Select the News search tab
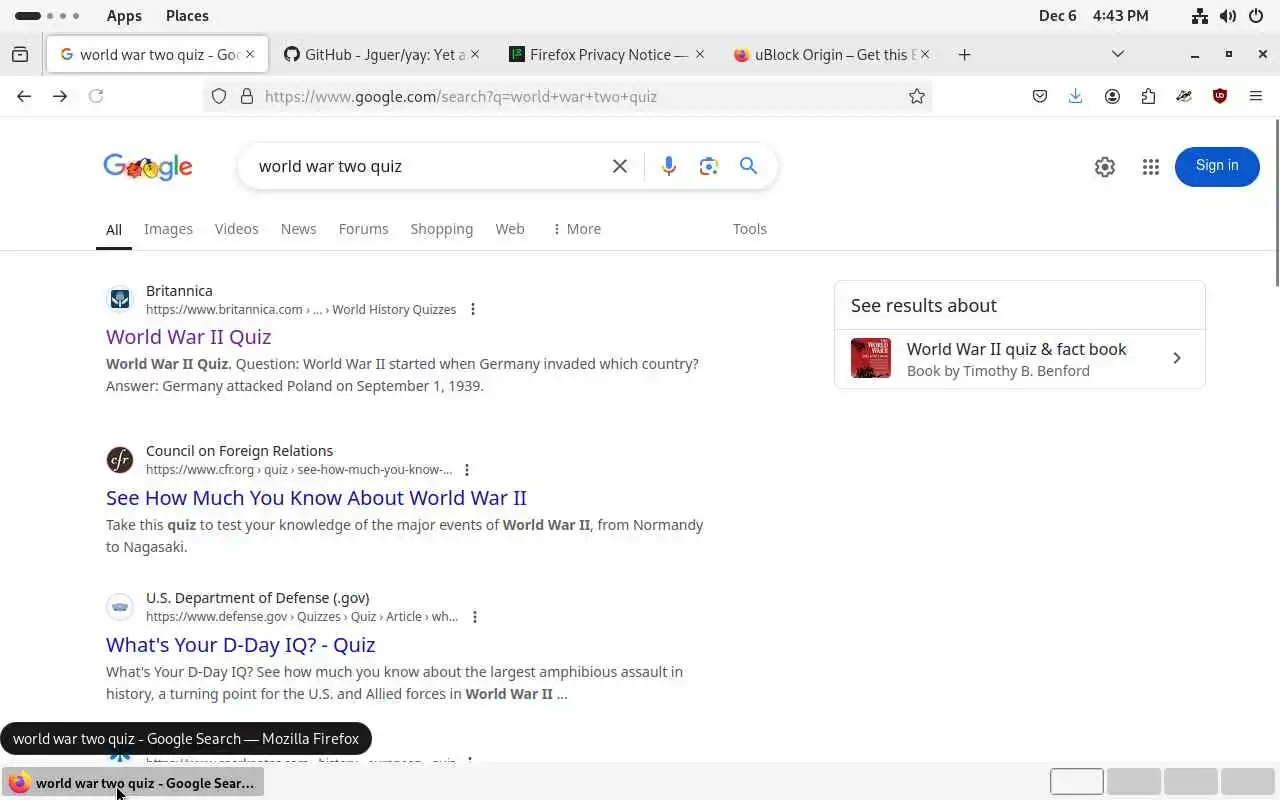Screen dimensions: 1280x800 pyautogui.click(x=298, y=229)
